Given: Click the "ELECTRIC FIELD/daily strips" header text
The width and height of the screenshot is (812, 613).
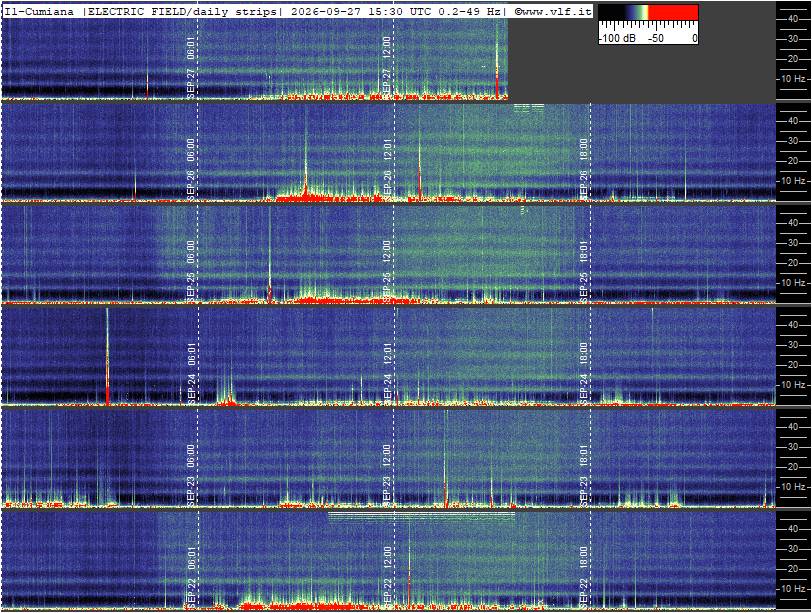Looking at the screenshot, I should point(182,11).
